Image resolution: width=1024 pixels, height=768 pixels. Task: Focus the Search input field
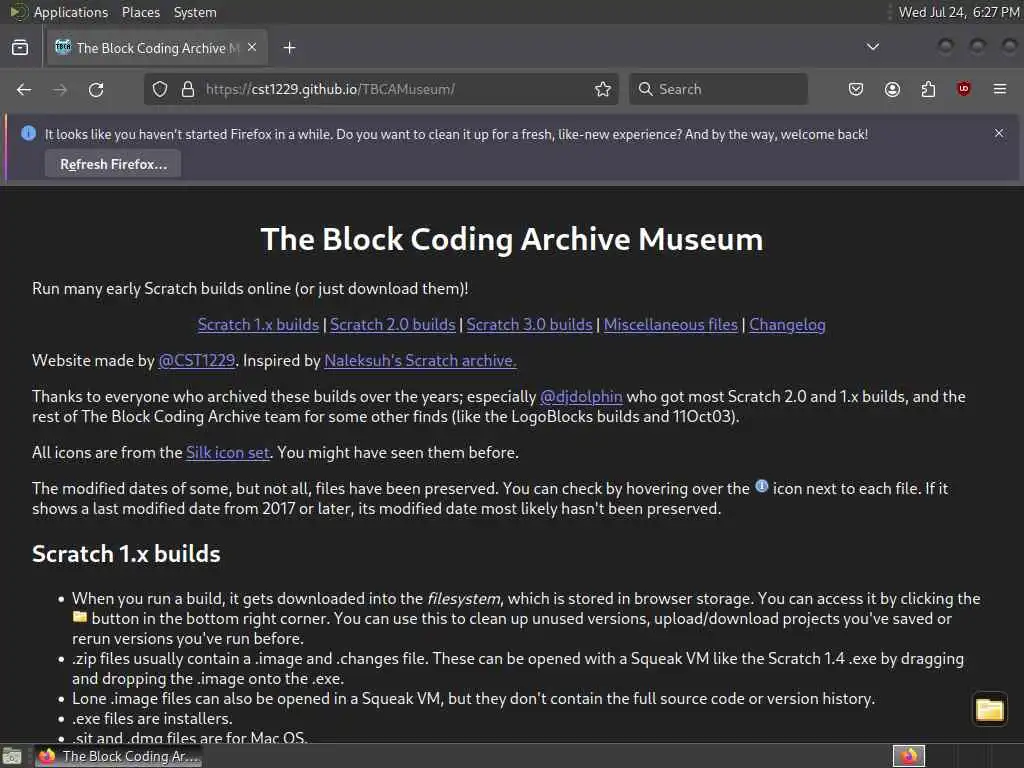coord(718,89)
